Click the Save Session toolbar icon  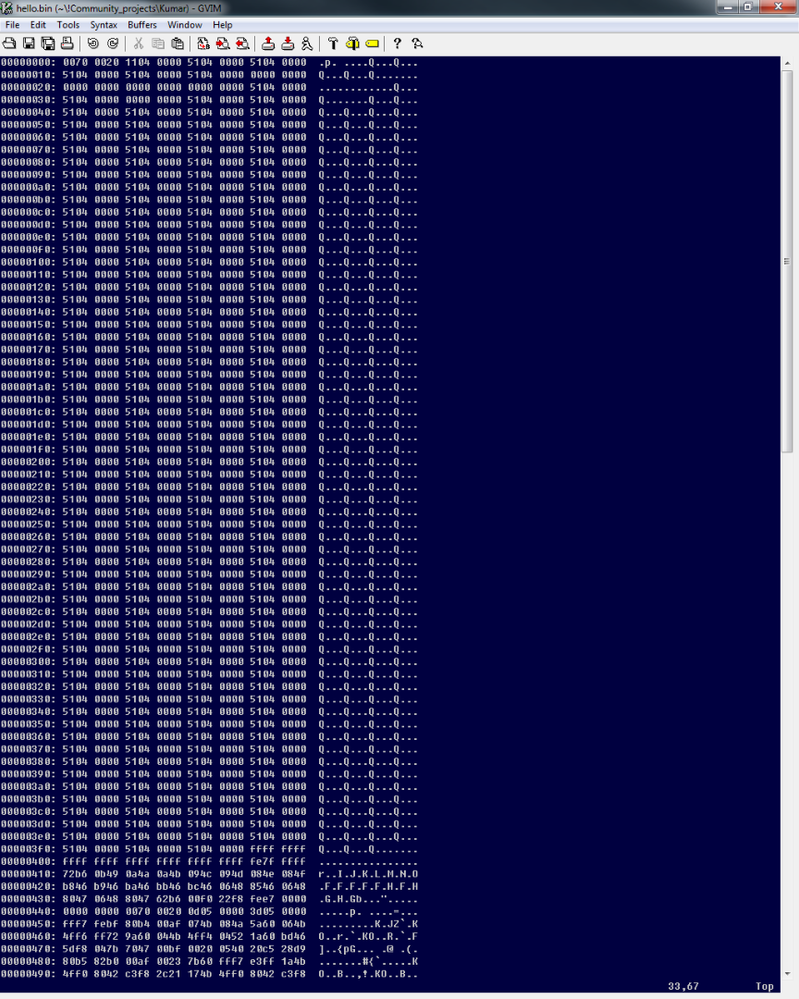tap(288, 43)
